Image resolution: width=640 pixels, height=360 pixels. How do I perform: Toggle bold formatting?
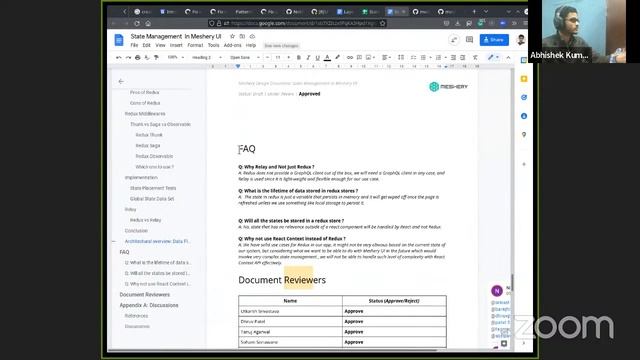298,58
